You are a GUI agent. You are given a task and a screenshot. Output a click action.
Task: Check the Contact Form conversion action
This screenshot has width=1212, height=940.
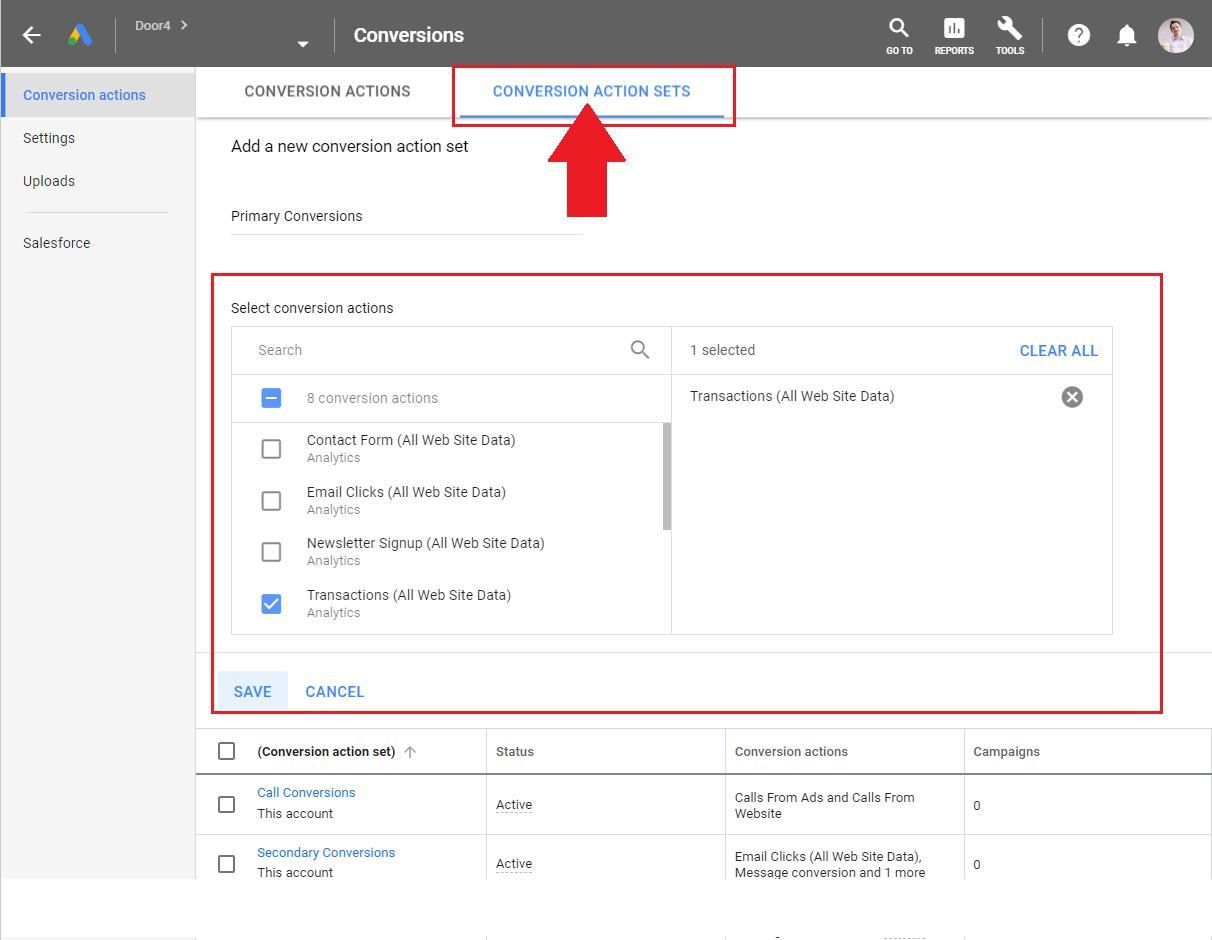(x=271, y=449)
